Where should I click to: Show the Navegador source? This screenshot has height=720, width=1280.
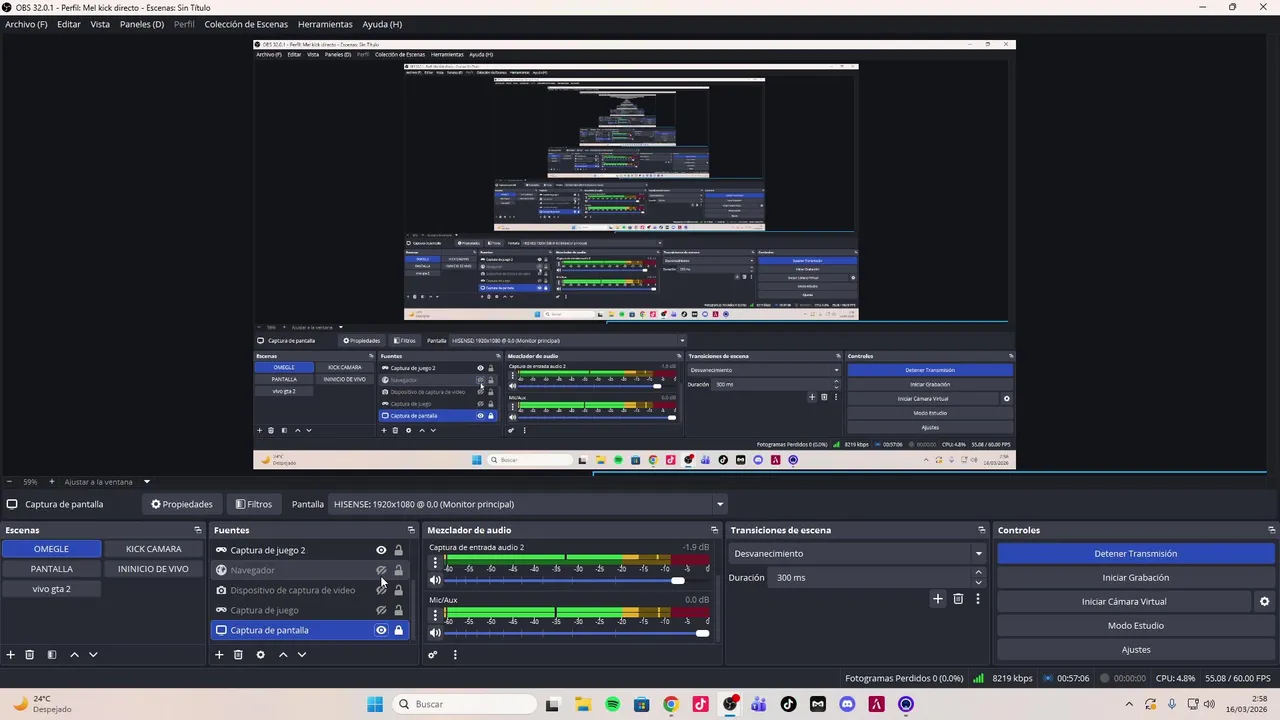coord(381,570)
